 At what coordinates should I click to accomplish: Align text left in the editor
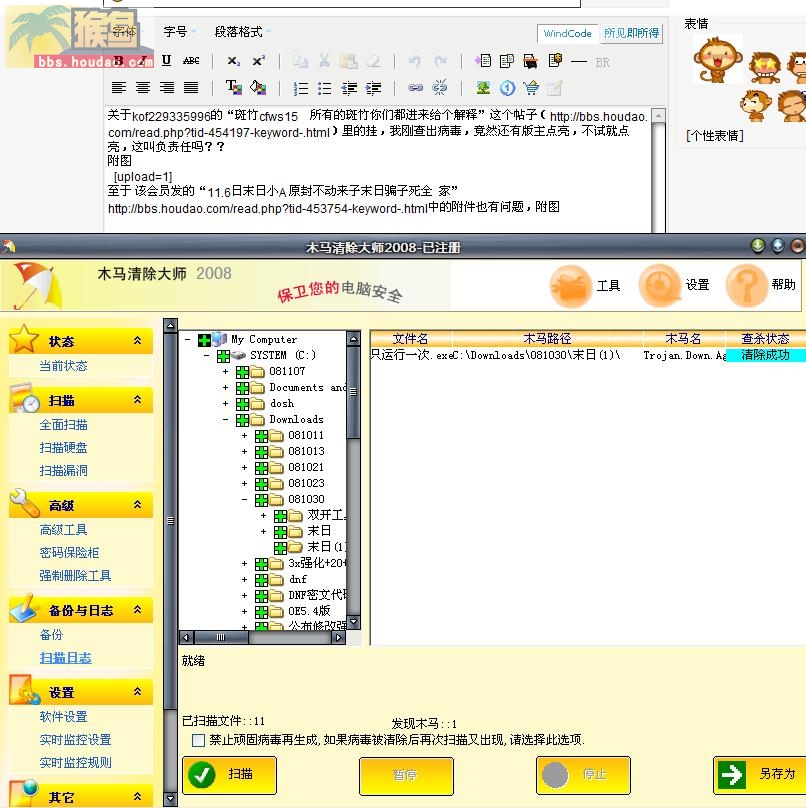pos(119,88)
